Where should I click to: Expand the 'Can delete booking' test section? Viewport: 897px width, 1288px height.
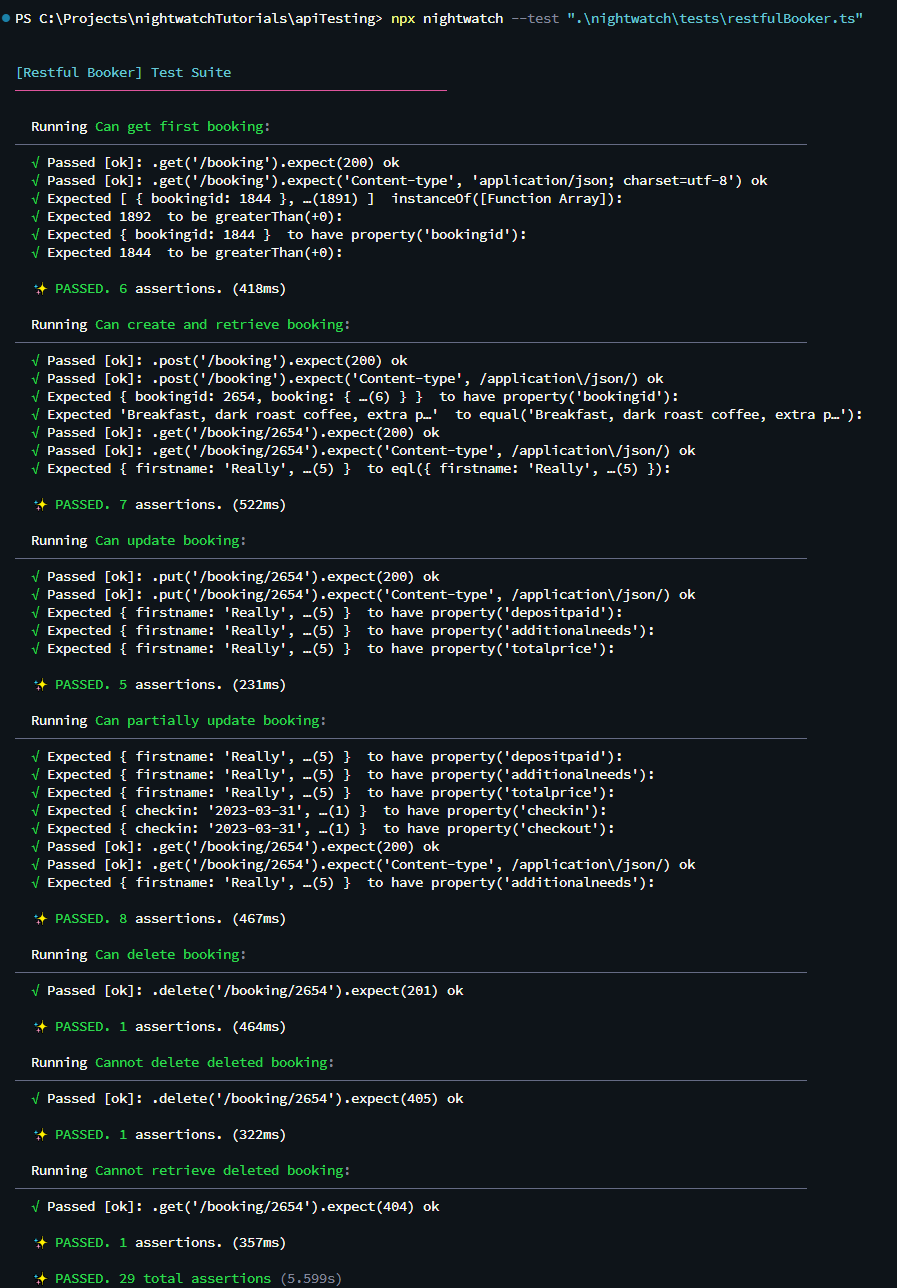(170, 954)
